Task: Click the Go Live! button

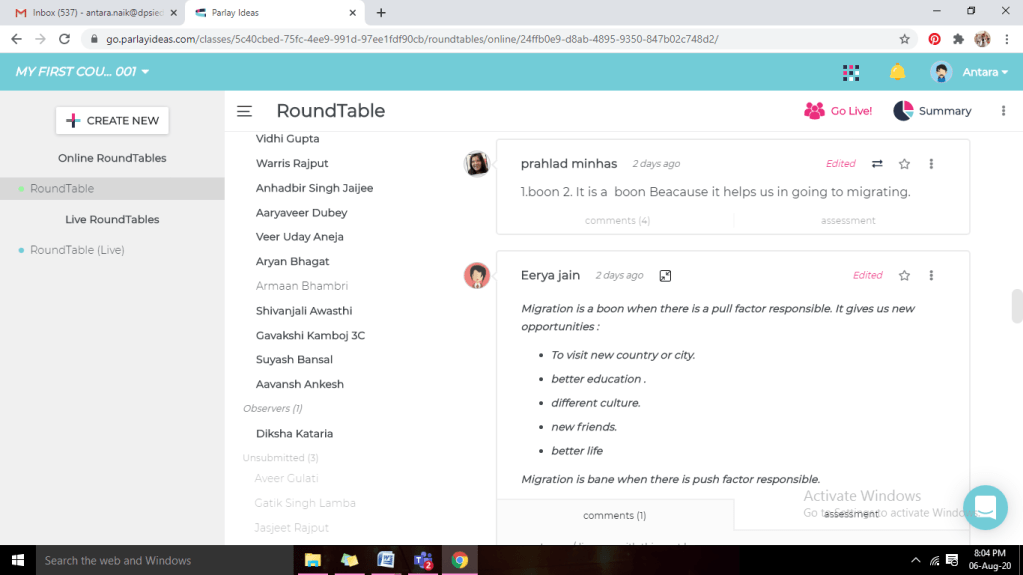Action: [838, 111]
